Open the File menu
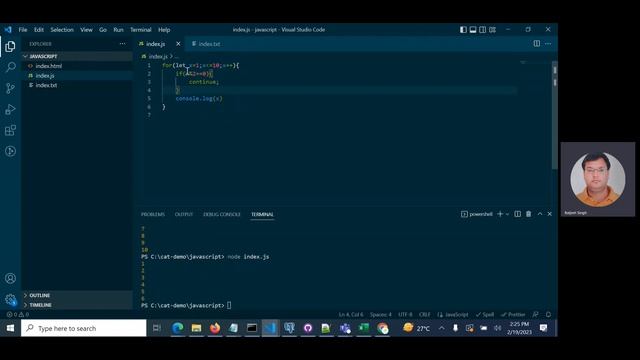 23,29
